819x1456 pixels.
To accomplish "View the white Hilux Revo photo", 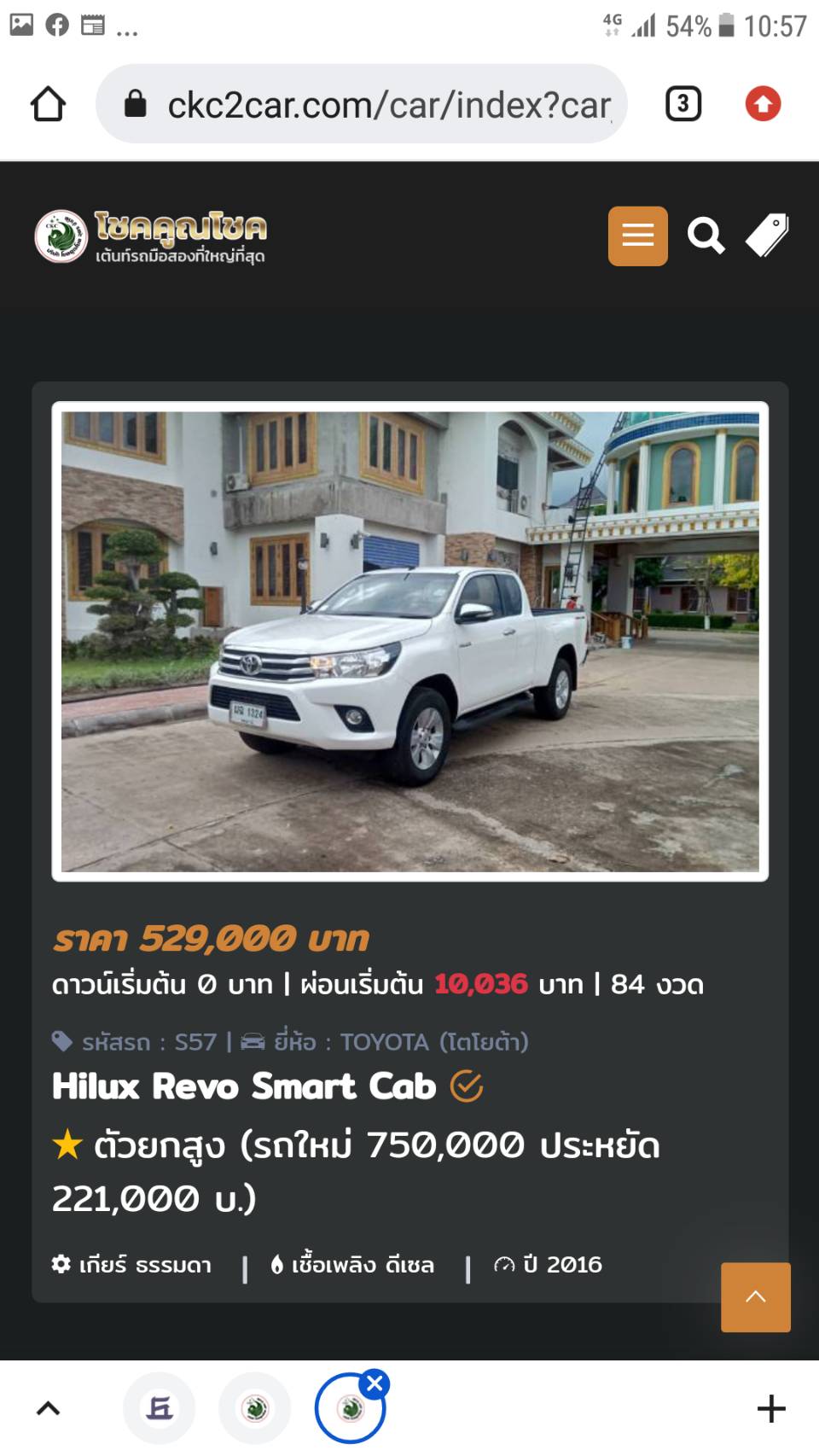I will (409, 641).
